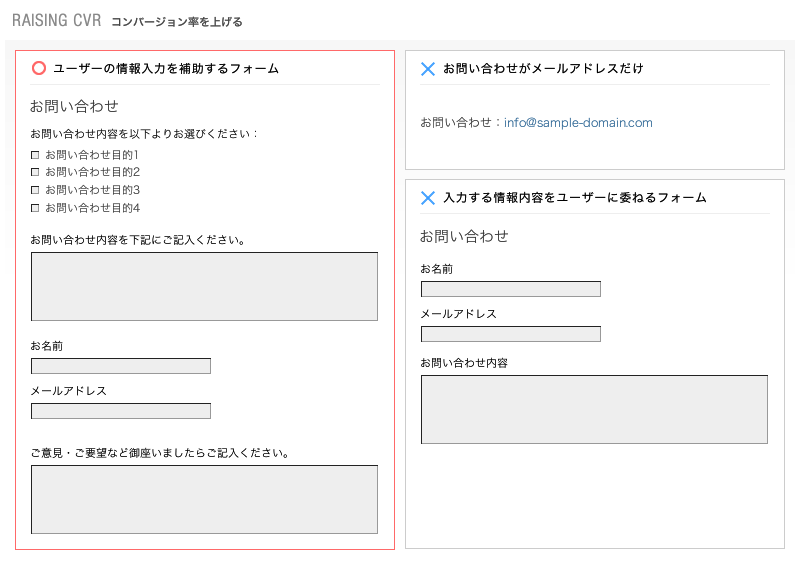Screen dimensions: 800x570
Task: Focus the ご意見・ご要望 textarea in the left form
Action: click(204, 500)
